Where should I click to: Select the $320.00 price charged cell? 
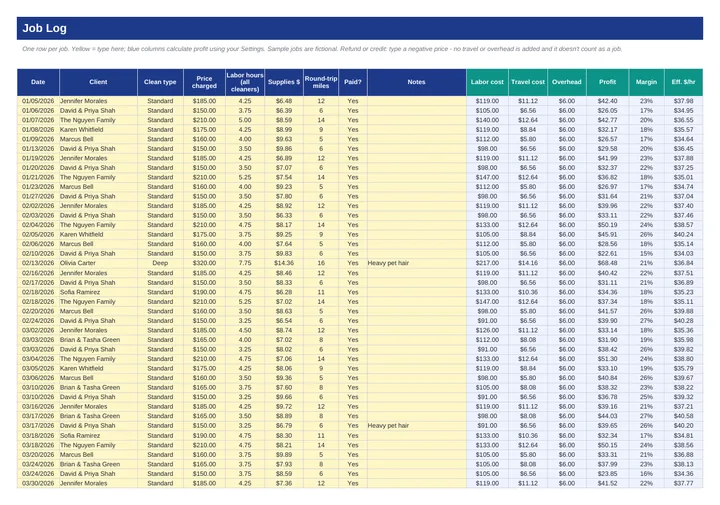click(204, 263)
